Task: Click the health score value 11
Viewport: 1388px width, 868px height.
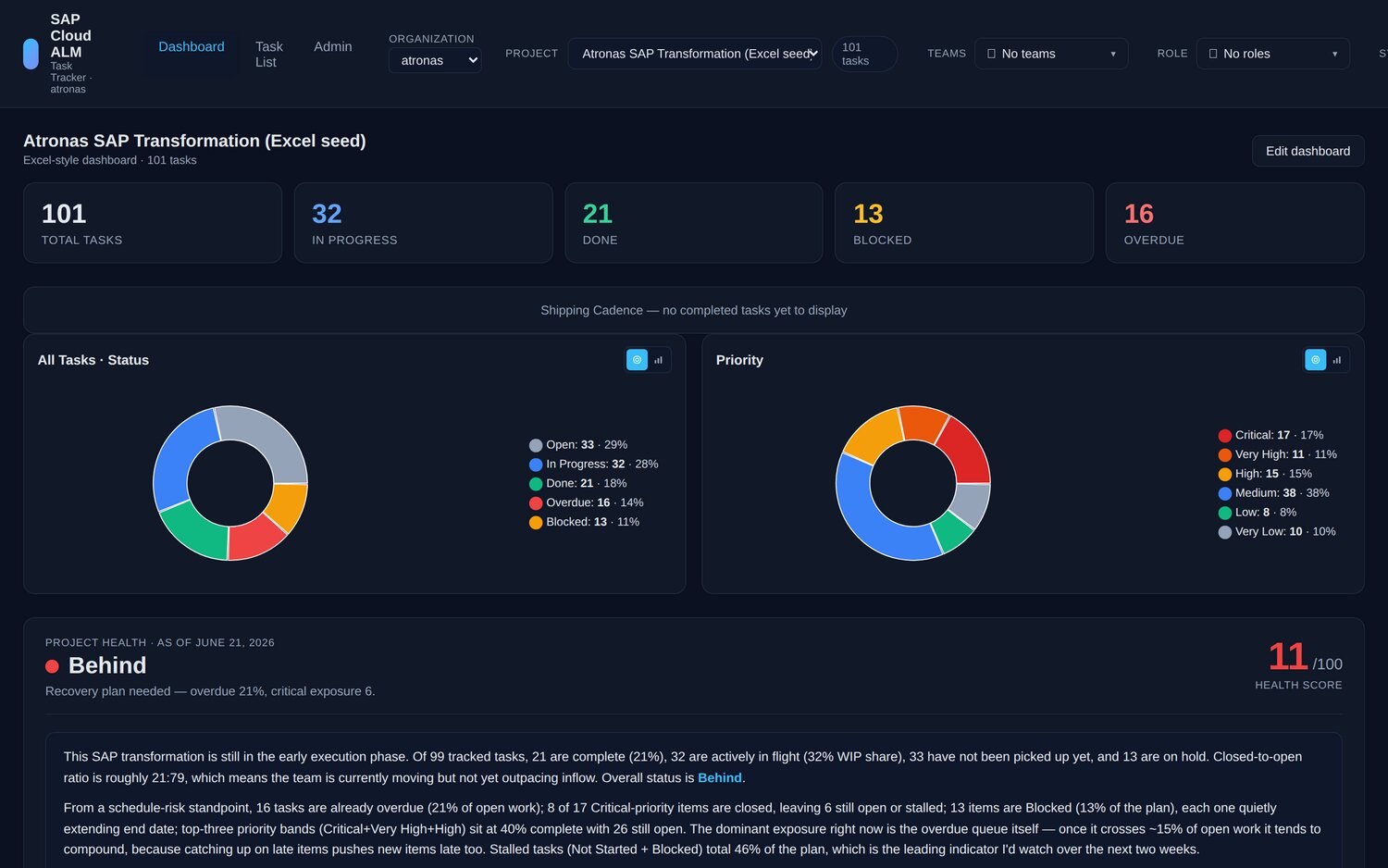Action: 1287,657
